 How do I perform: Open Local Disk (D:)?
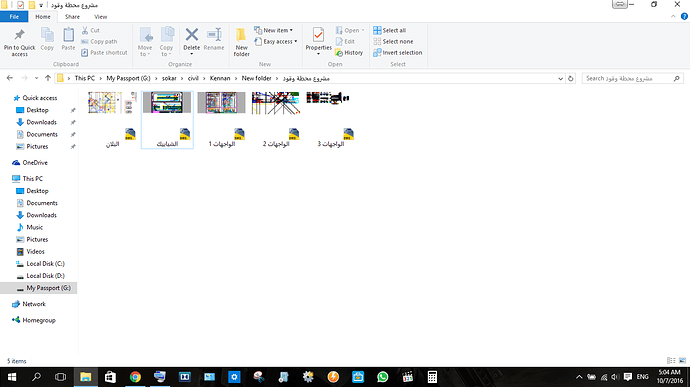pos(45,276)
